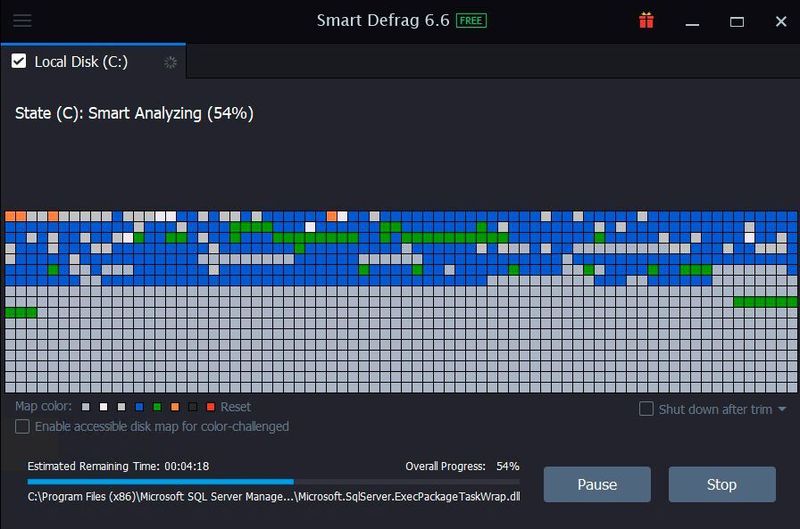
Task: Click the Overall Progress 54% label
Action: (462, 466)
